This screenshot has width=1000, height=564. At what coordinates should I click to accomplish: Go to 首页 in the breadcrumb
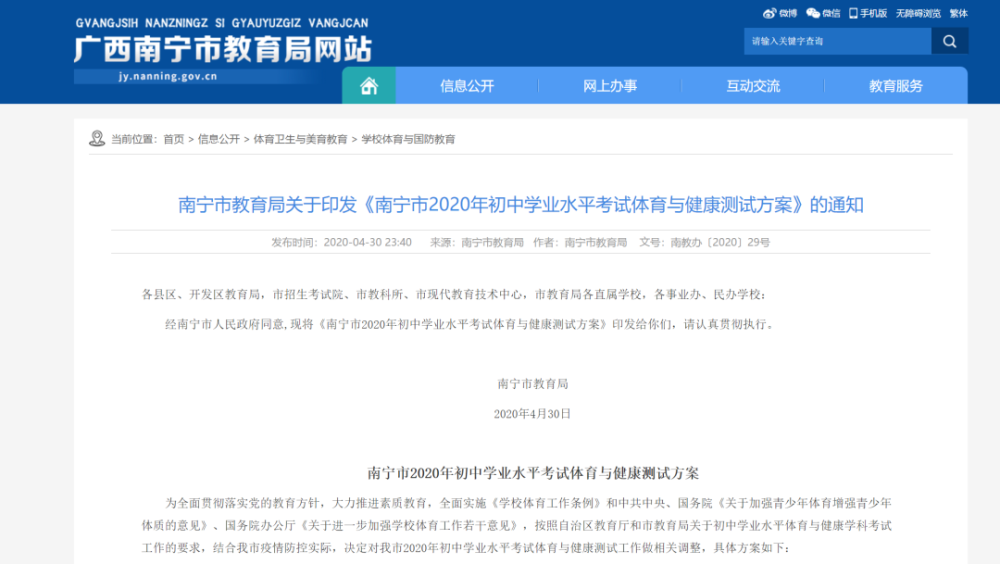tap(173, 139)
